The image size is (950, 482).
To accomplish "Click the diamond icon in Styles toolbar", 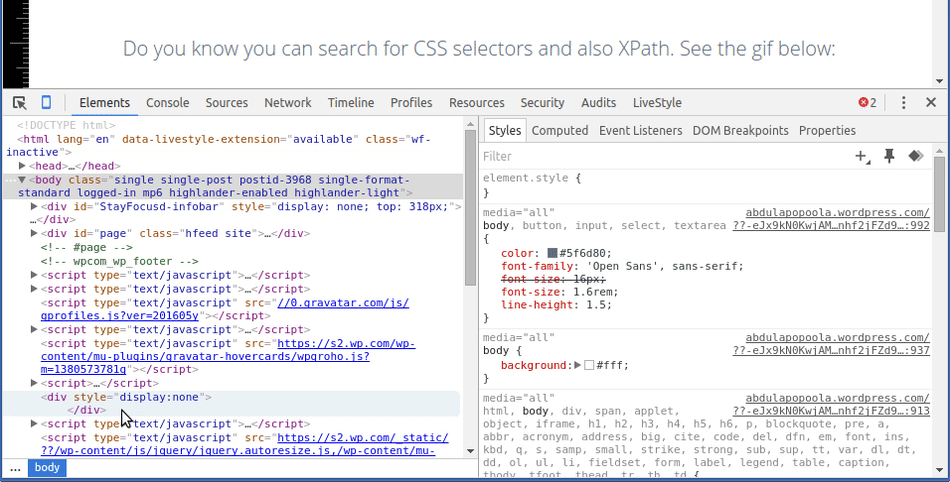I will (914, 156).
